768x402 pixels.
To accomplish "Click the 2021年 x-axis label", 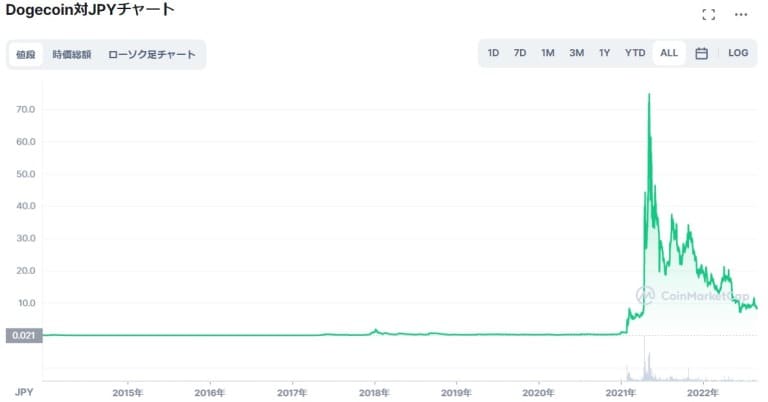I will [621, 393].
